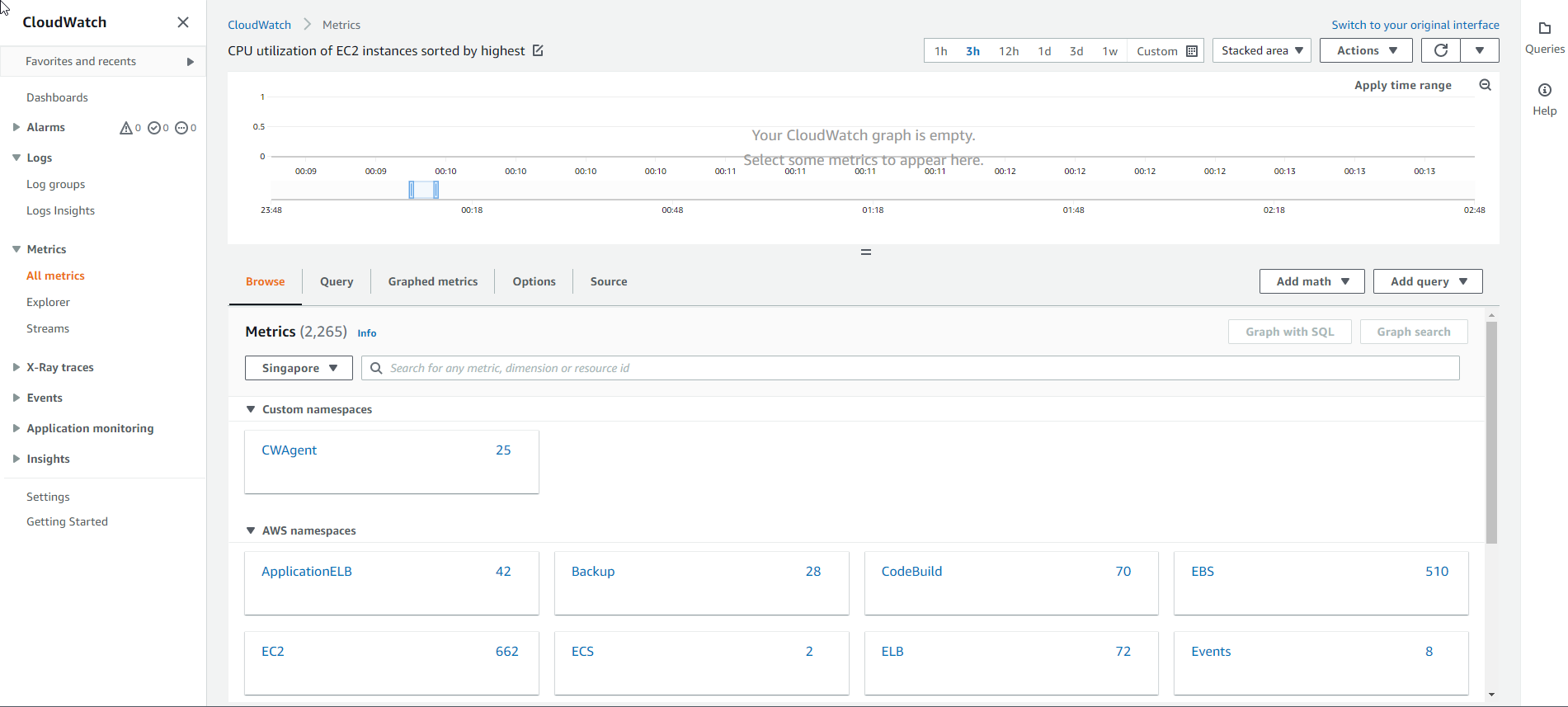Open the Actions dropdown
The height and width of the screenshot is (707, 1568).
pyautogui.click(x=1366, y=50)
